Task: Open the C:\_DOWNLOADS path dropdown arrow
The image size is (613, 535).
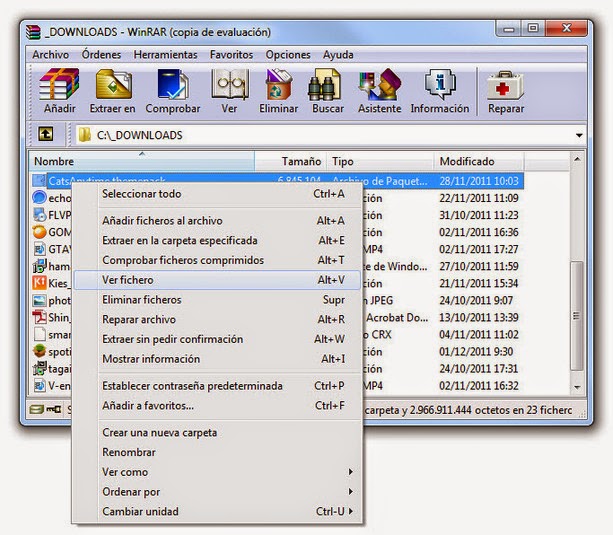Action: [x=579, y=135]
